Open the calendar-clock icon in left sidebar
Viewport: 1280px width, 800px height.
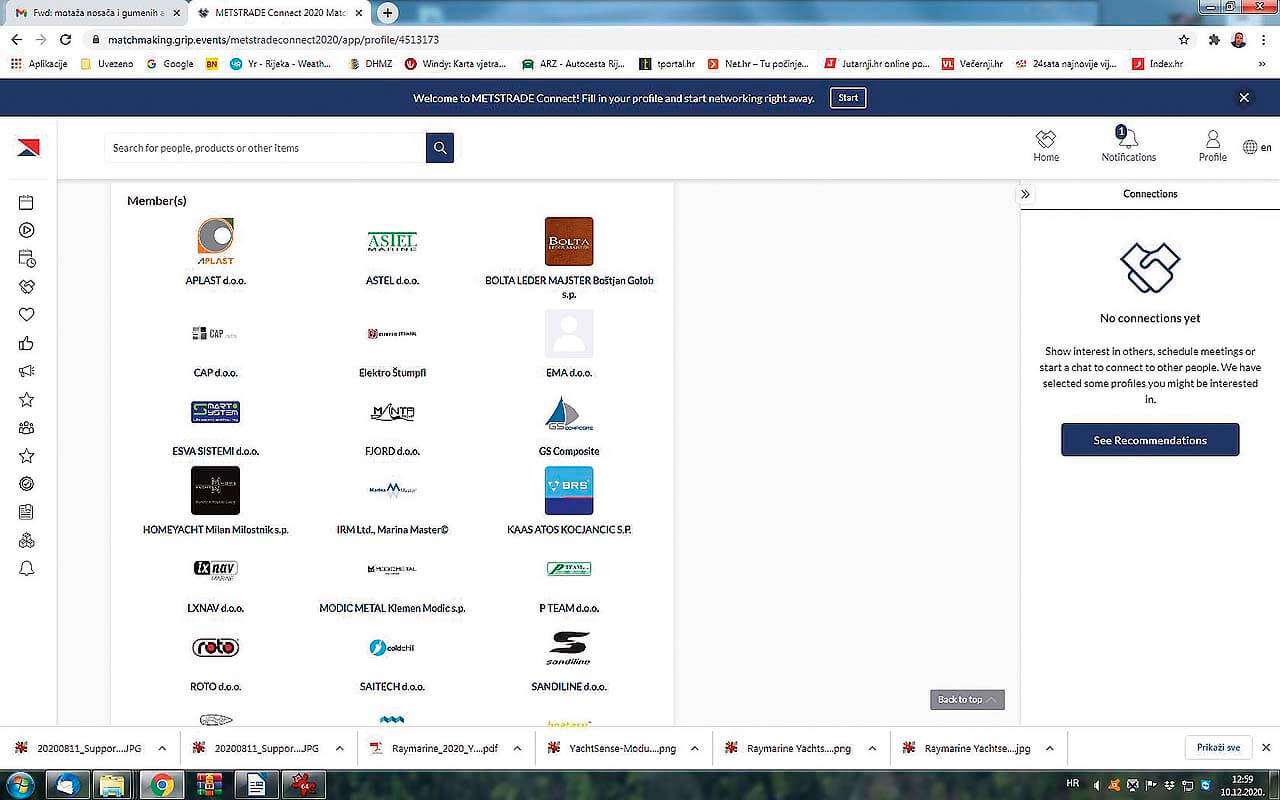(27, 259)
